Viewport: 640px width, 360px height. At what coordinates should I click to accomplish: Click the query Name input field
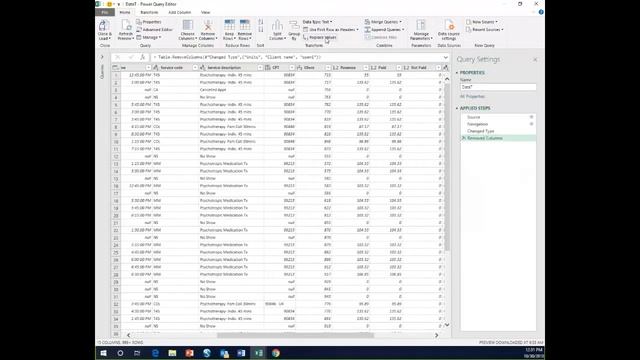coord(498,87)
